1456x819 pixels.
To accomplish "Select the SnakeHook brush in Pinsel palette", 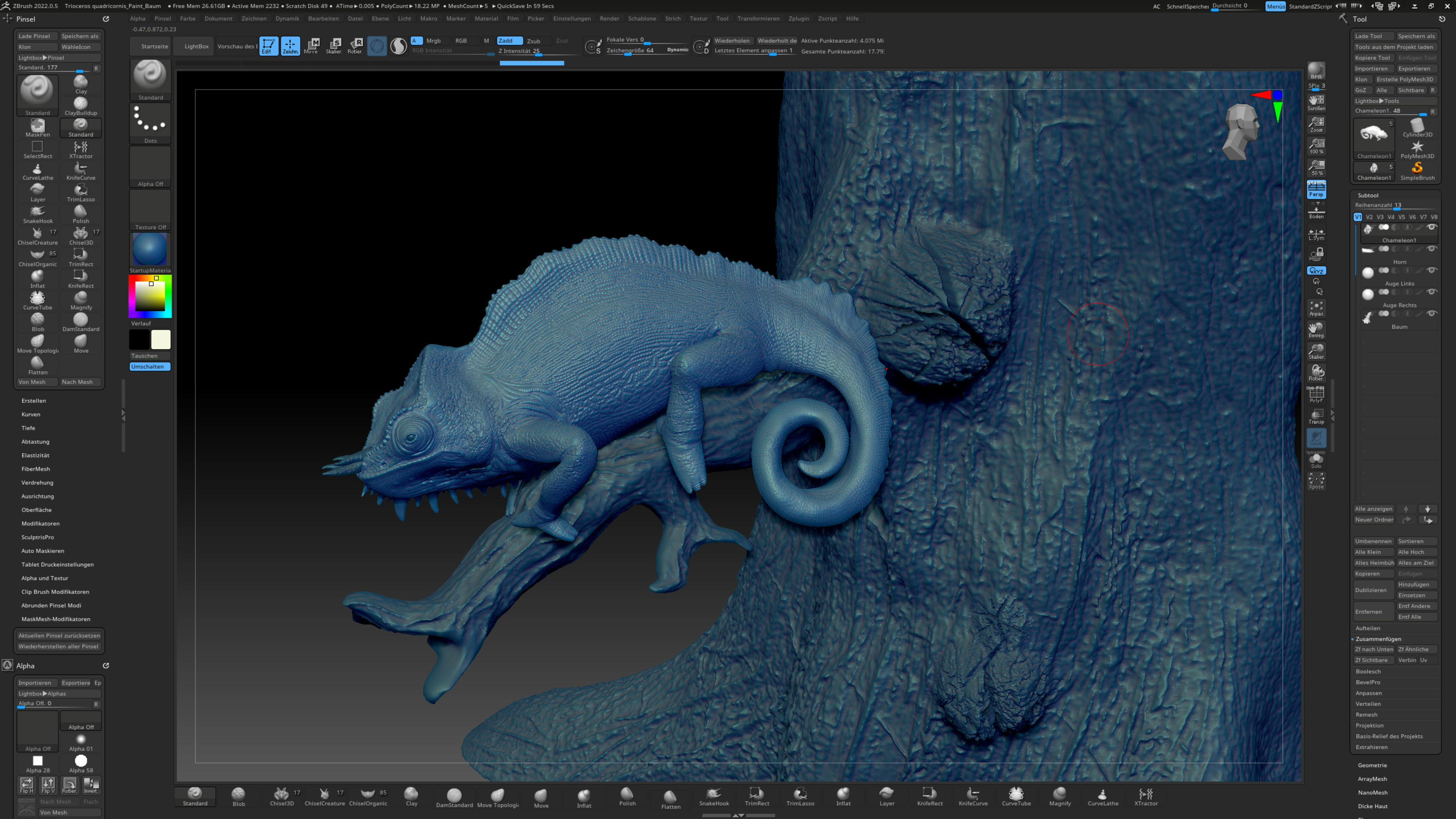I will coord(37,214).
